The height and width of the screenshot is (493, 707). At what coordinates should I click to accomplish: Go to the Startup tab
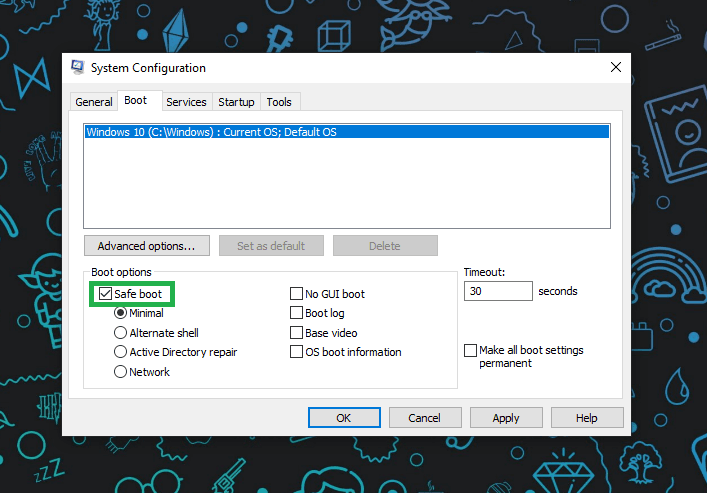click(236, 102)
